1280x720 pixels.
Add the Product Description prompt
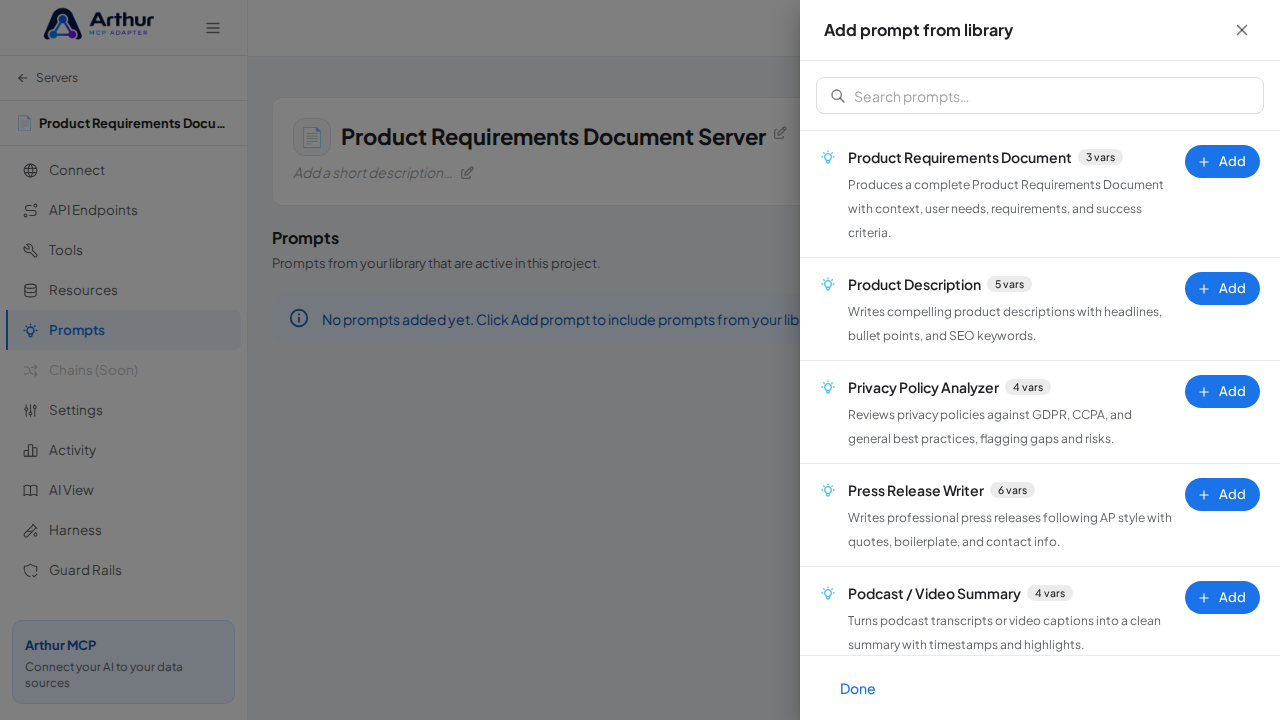(1222, 288)
